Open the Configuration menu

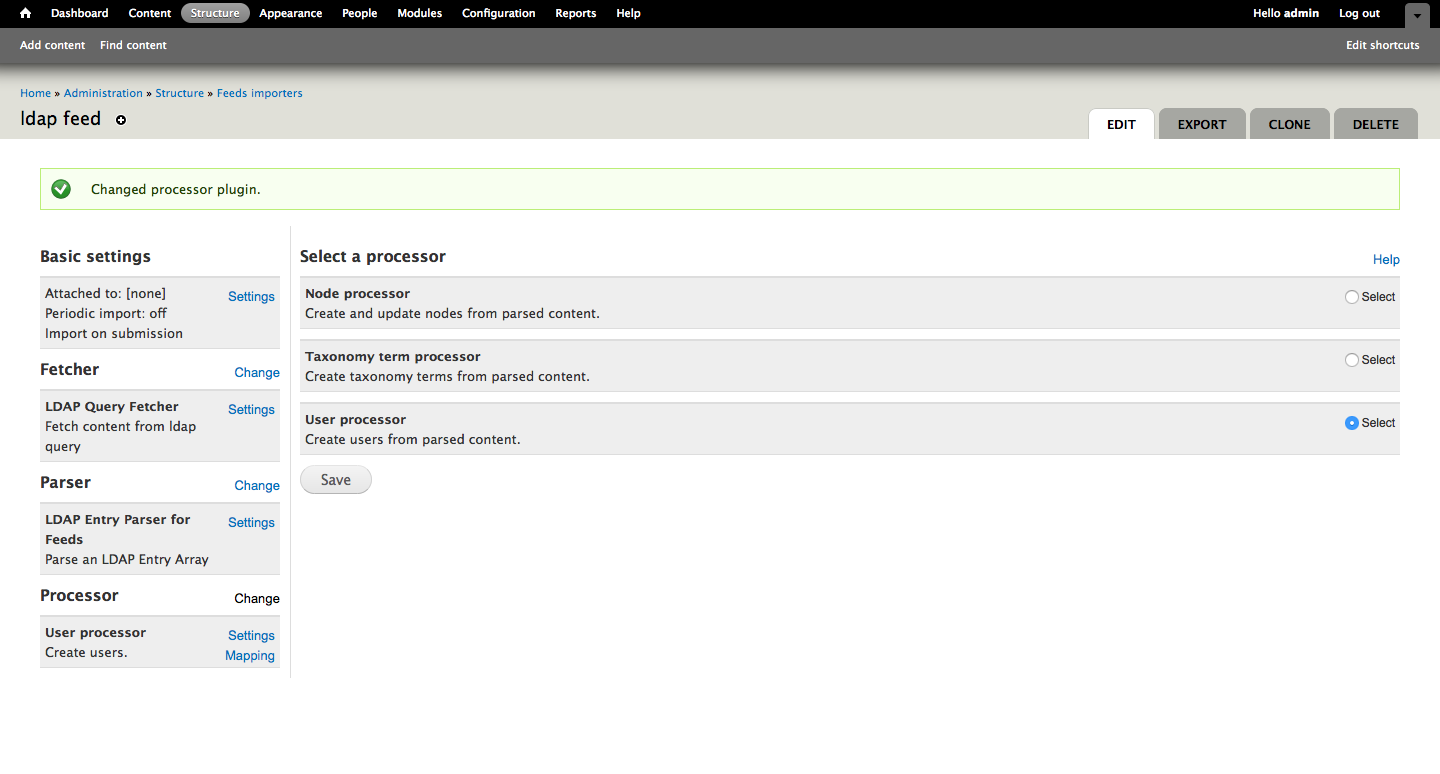[499, 13]
